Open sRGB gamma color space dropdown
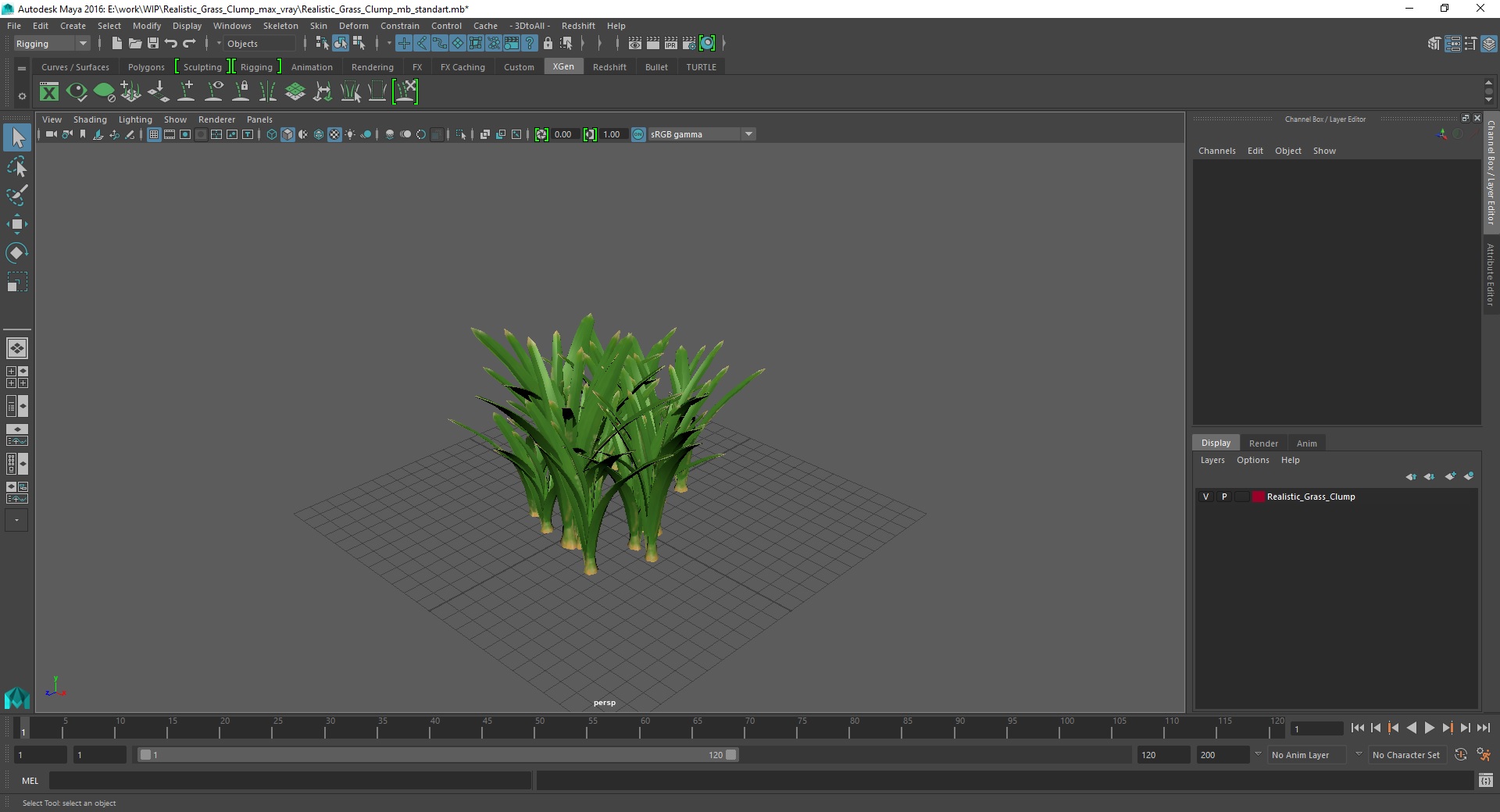This screenshot has height=812, width=1500. (x=702, y=134)
